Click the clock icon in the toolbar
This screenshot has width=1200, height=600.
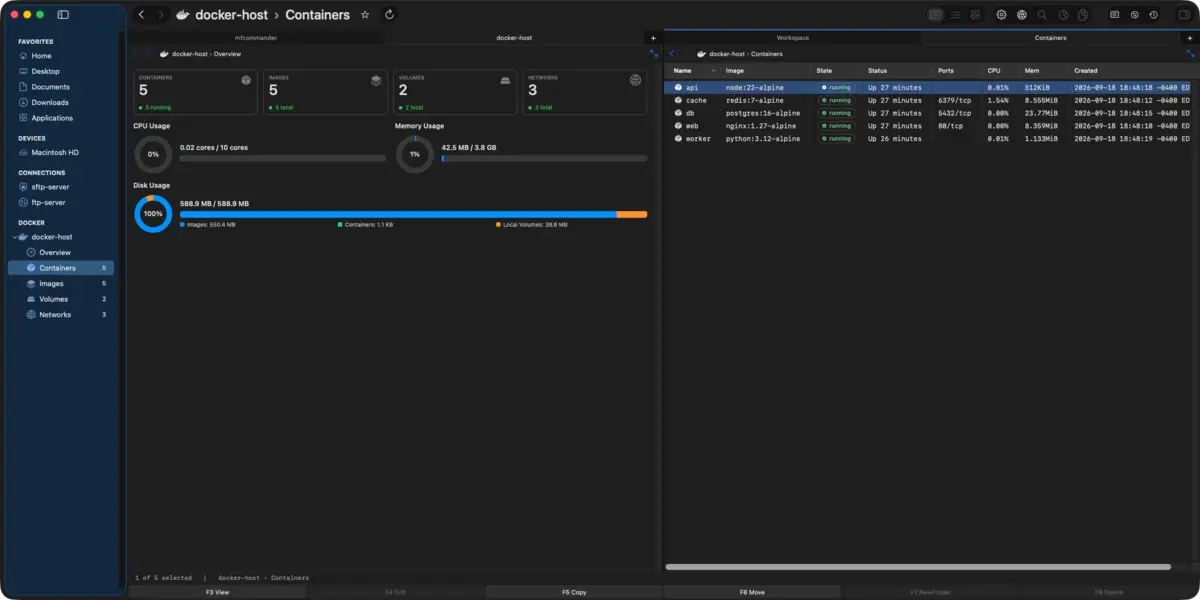(1063, 15)
